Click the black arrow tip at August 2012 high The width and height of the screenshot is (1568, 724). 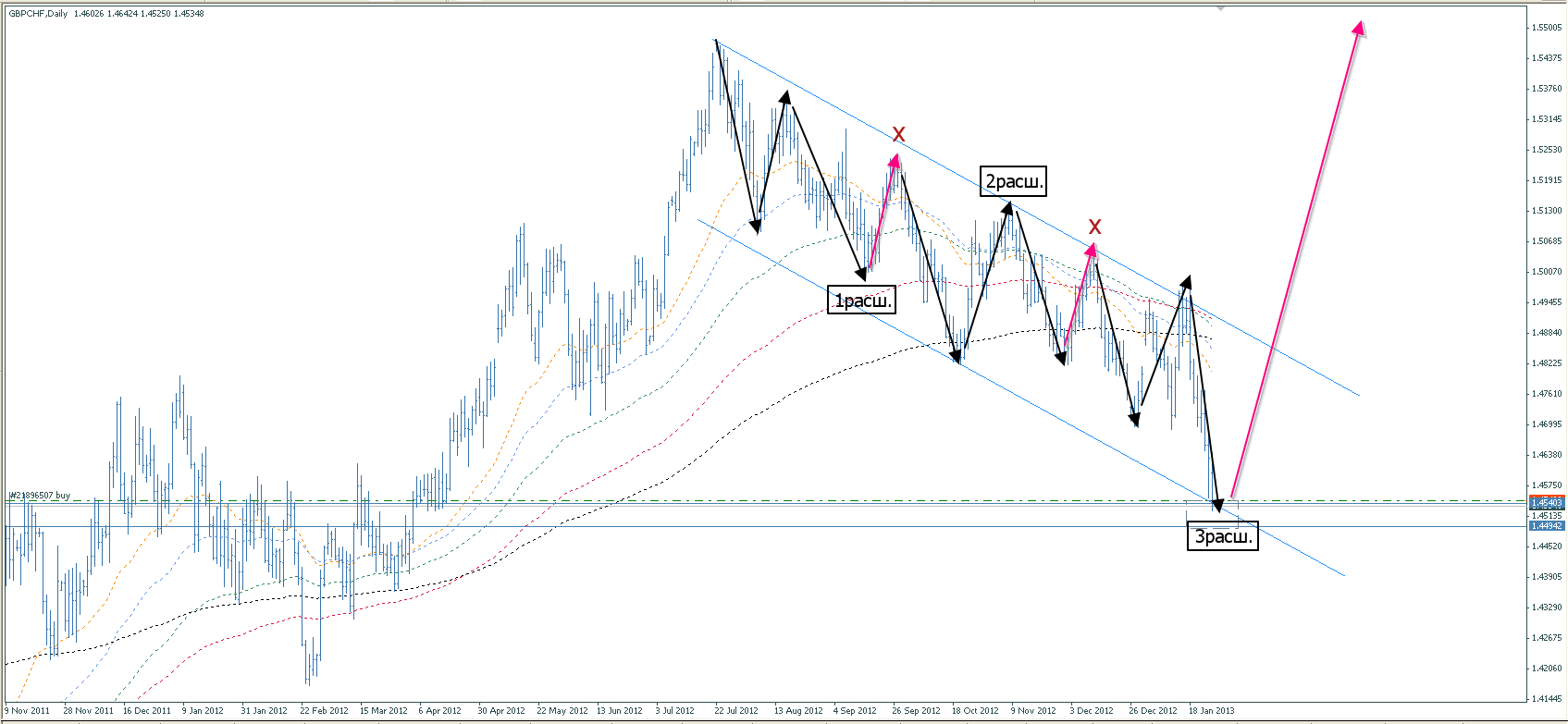[x=785, y=96]
